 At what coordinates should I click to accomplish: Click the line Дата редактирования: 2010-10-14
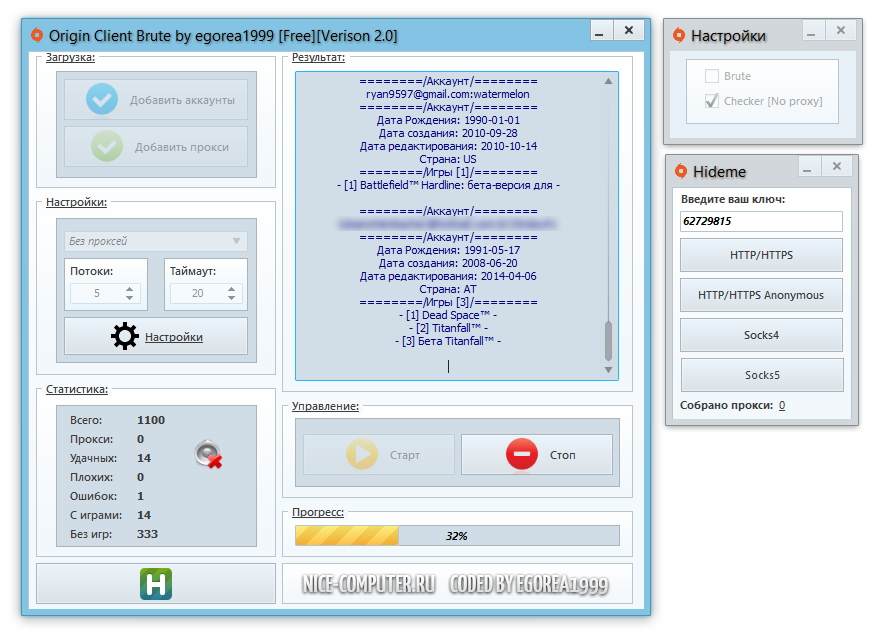(x=448, y=146)
